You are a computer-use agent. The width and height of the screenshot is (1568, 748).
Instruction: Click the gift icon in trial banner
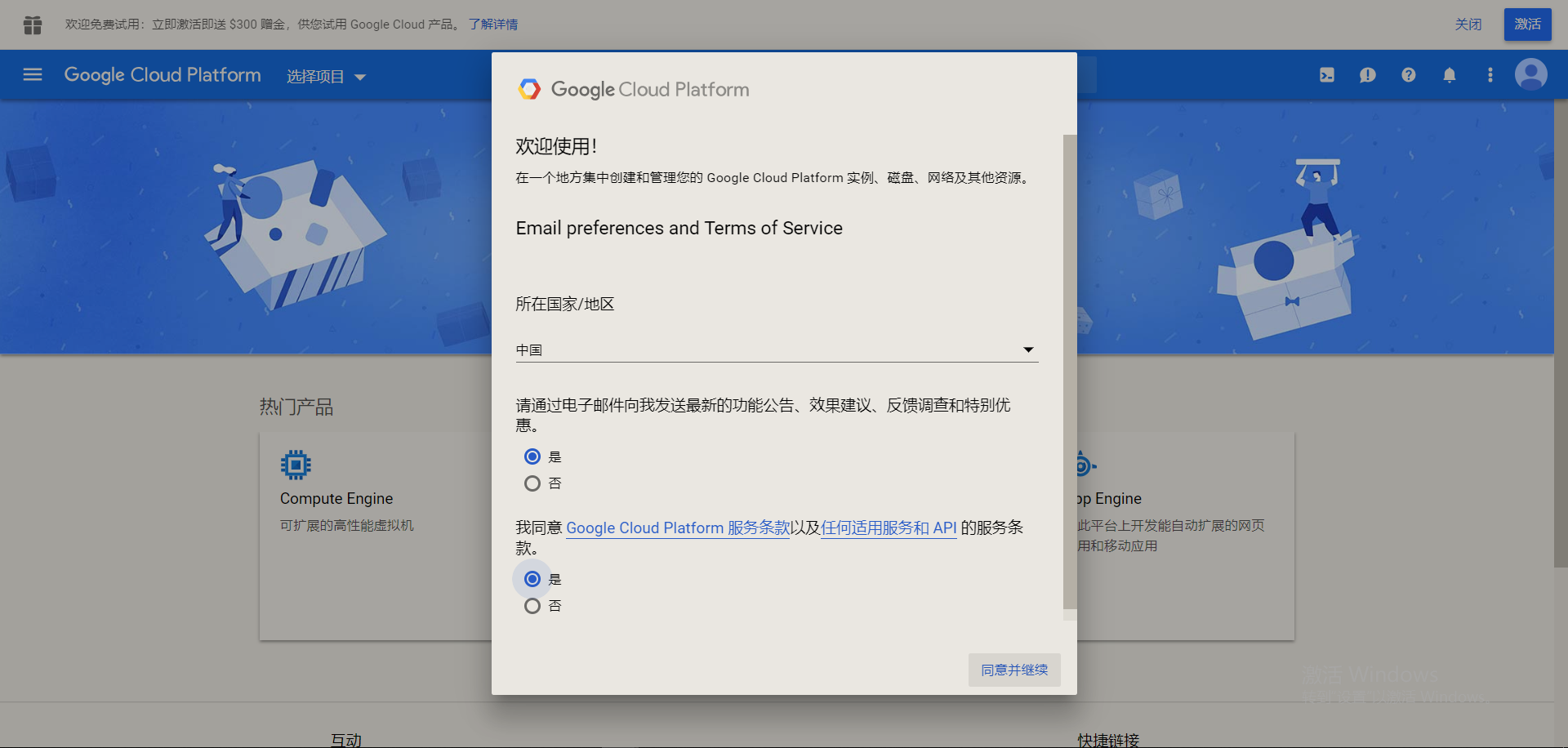33,24
